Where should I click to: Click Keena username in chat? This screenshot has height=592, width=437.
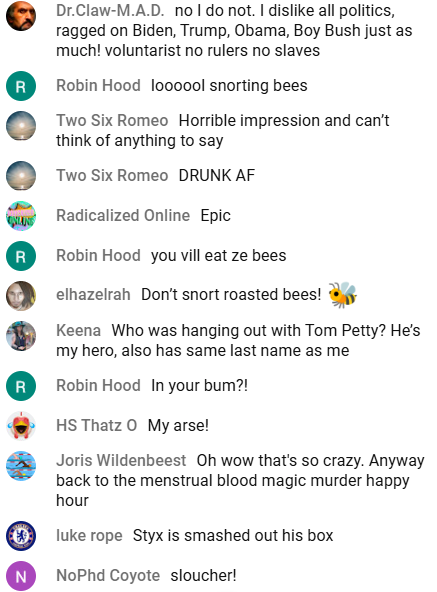[79, 330]
